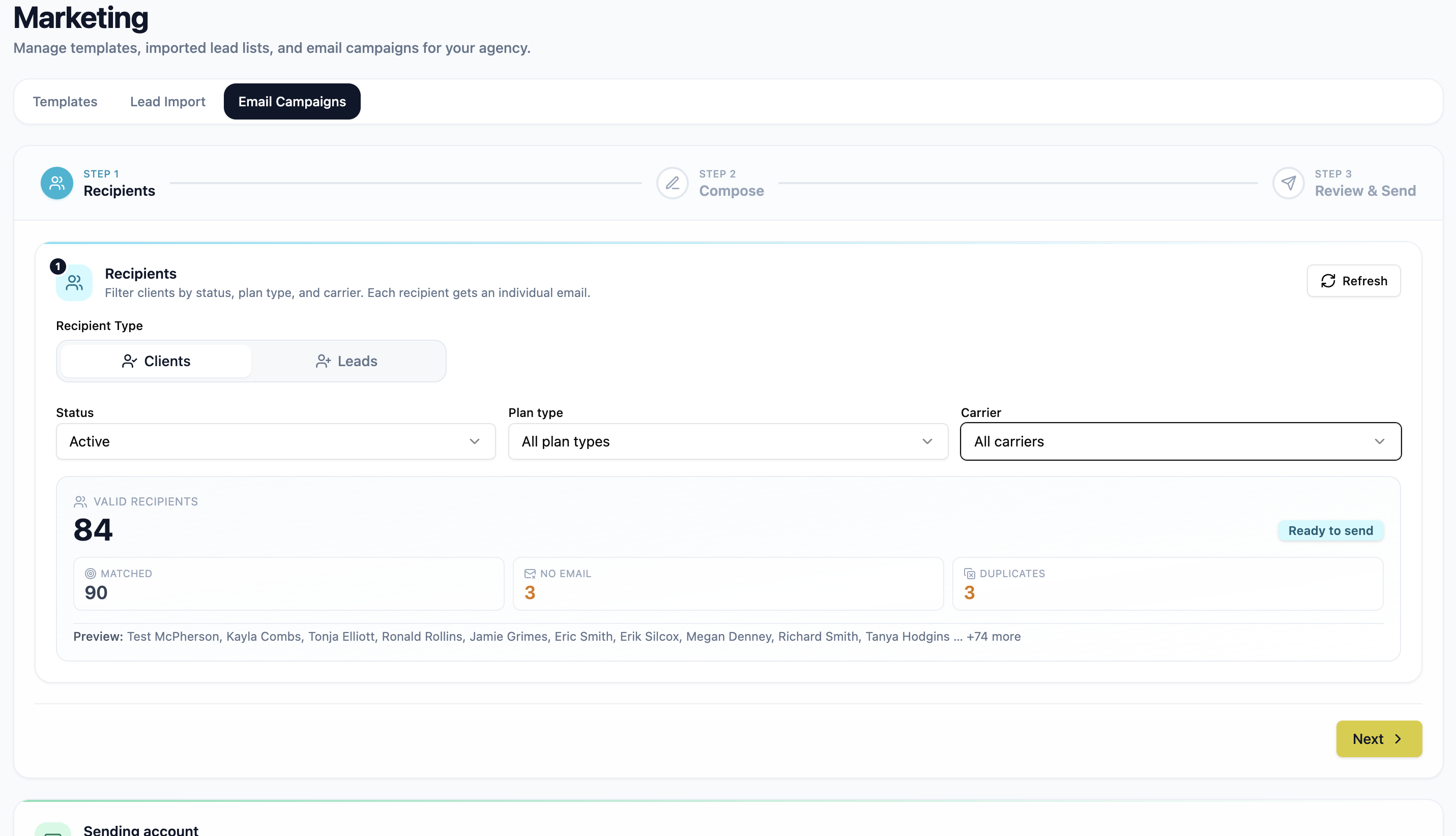
Task: Expand the Carrier dropdown
Action: (1180, 441)
